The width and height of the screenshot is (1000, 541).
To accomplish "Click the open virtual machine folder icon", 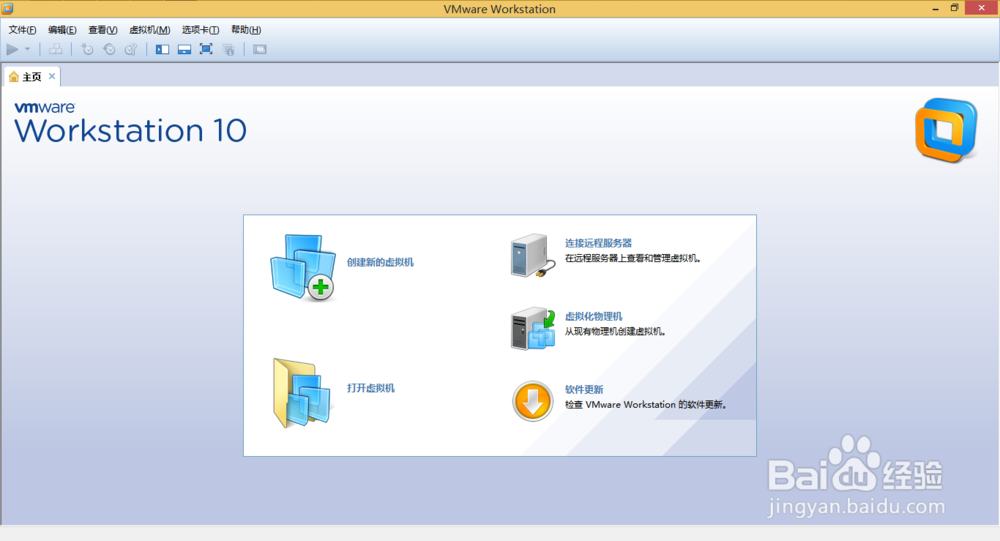I will (302, 393).
